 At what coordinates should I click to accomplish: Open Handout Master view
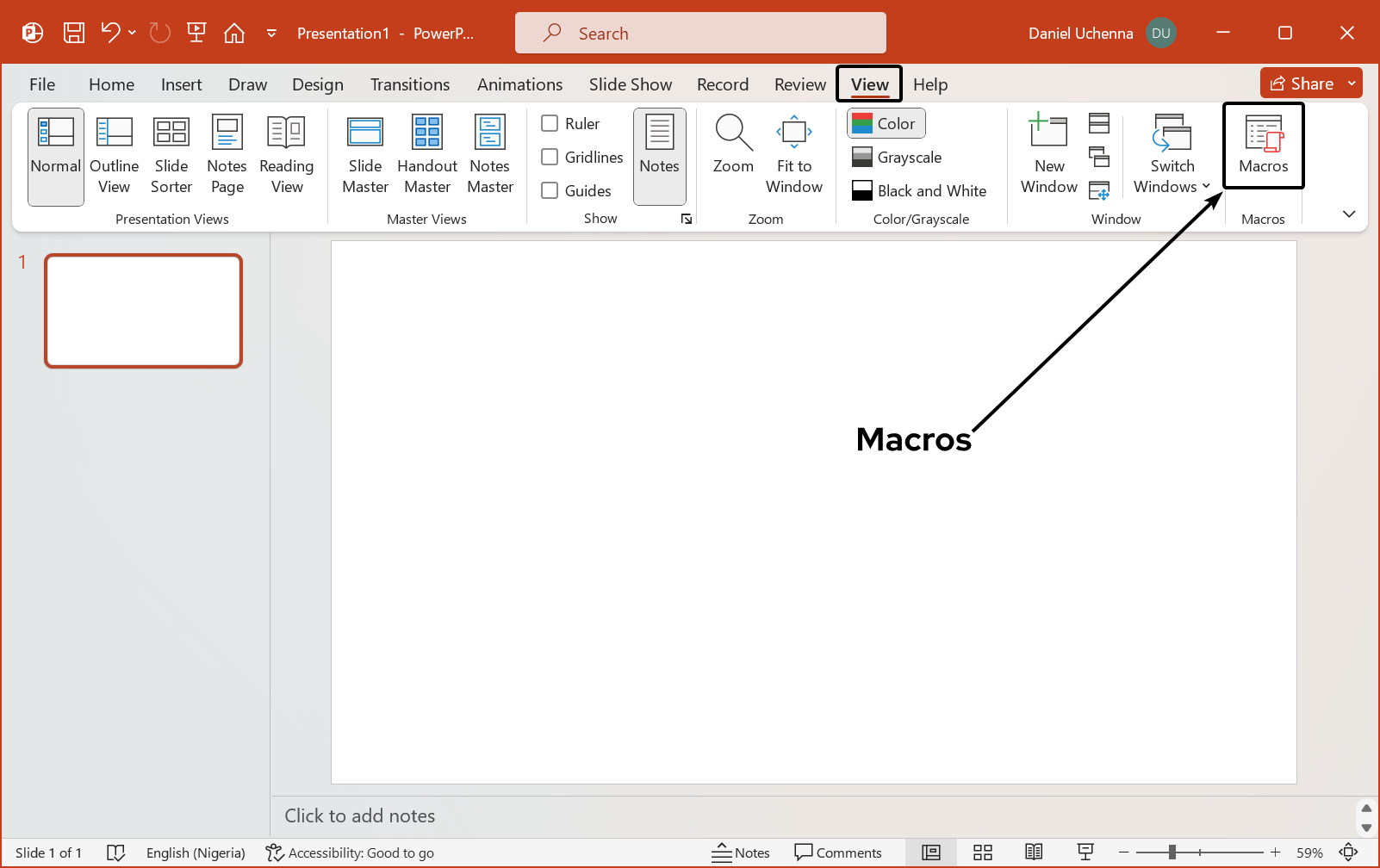(427, 155)
